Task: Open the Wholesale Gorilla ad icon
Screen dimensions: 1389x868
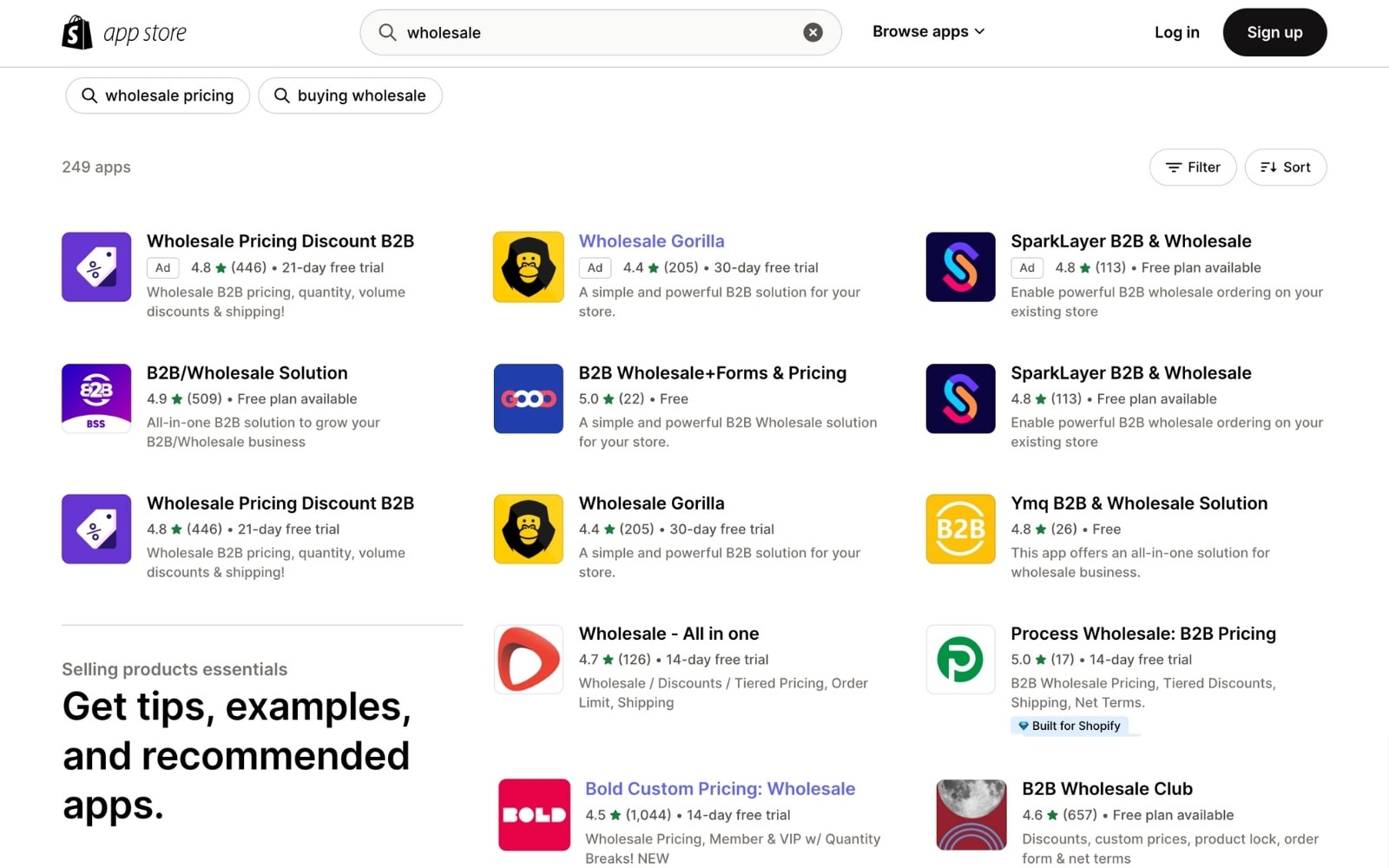Action: 529,266
